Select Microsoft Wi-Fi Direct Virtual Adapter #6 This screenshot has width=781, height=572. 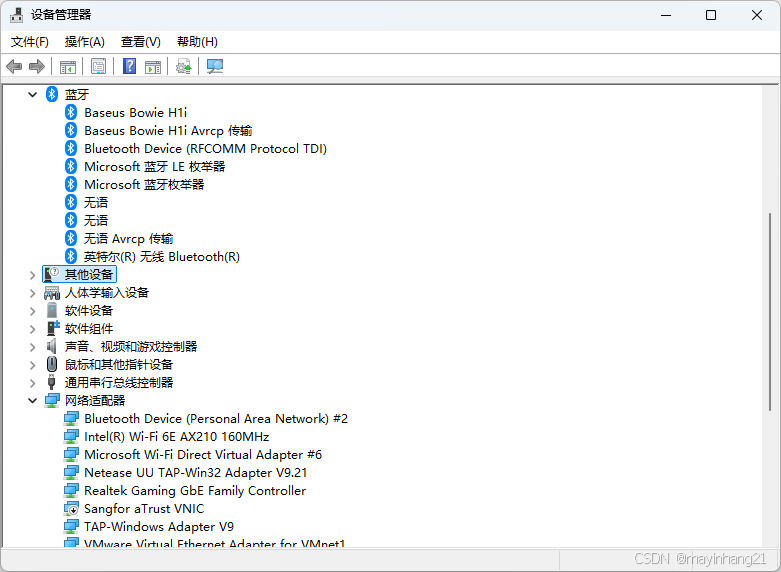click(203, 454)
